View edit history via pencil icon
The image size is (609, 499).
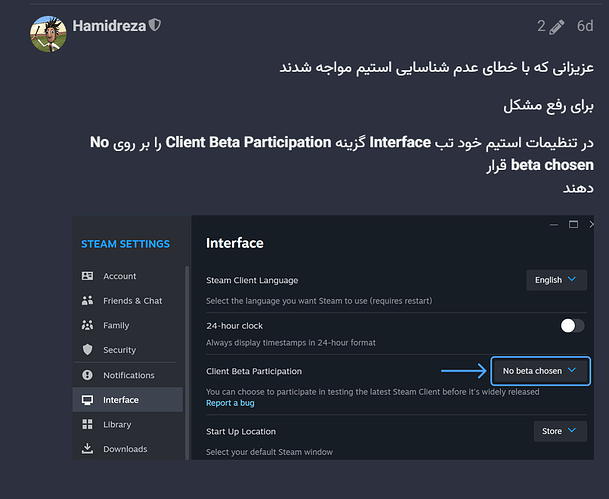pyautogui.click(x=557, y=27)
